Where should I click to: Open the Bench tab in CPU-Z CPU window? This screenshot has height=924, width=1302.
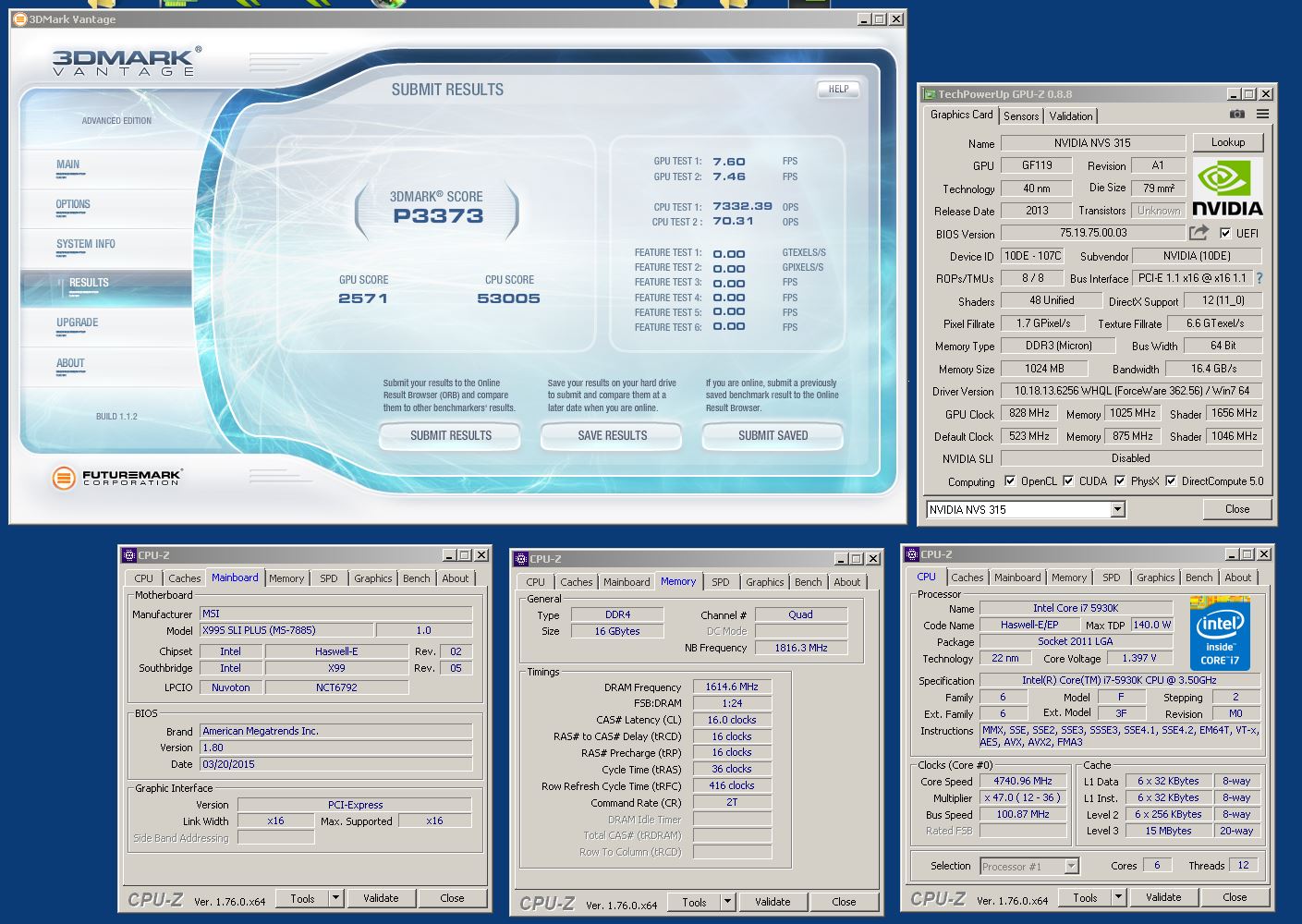1199,577
